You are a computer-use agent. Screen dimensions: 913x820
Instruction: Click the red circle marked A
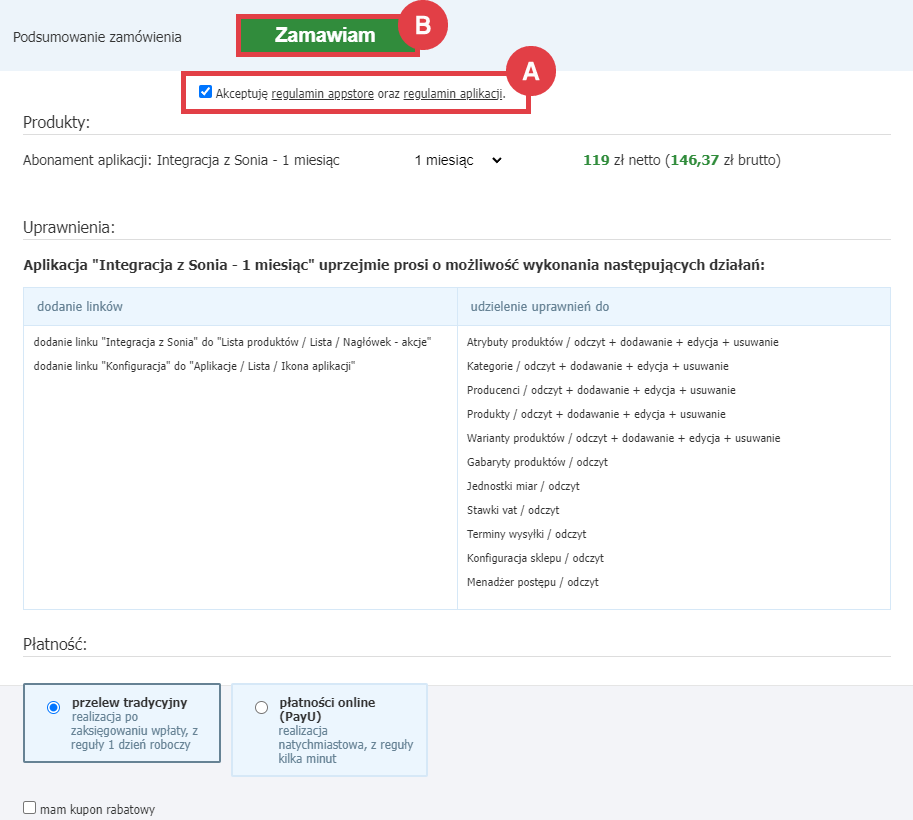tap(531, 71)
